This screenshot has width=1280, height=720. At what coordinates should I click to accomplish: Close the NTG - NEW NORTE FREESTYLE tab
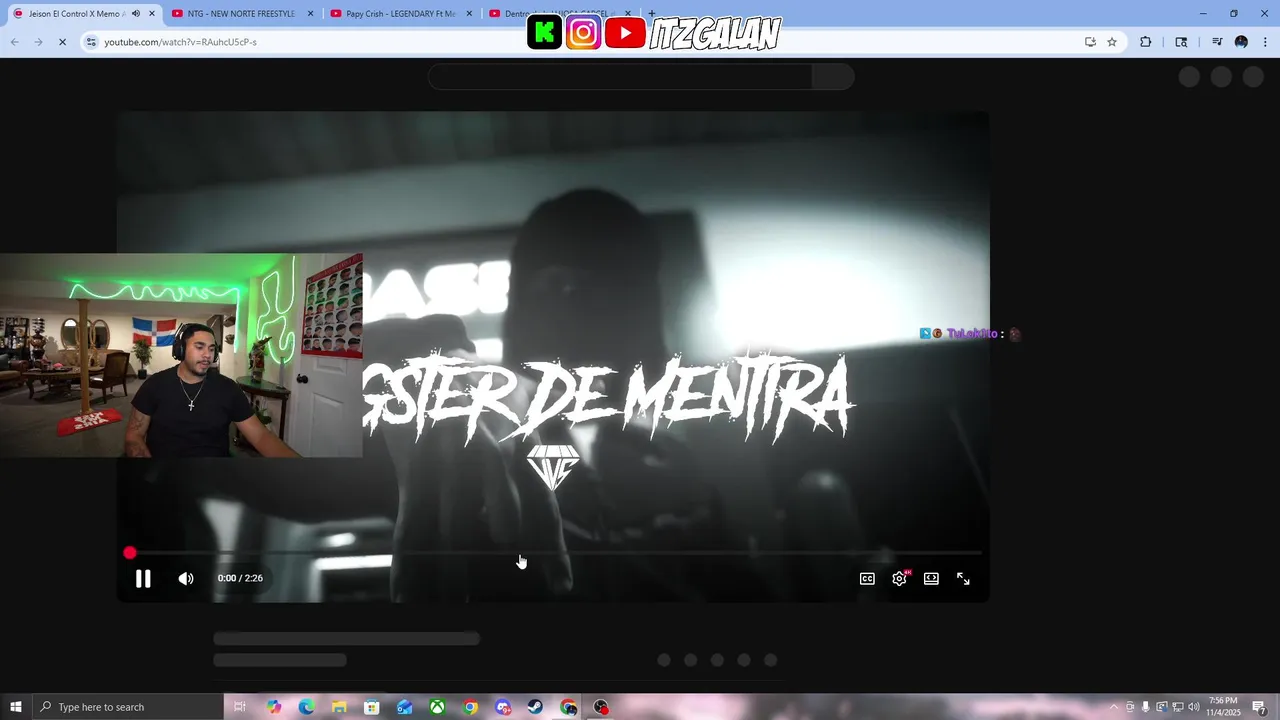(x=310, y=14)
